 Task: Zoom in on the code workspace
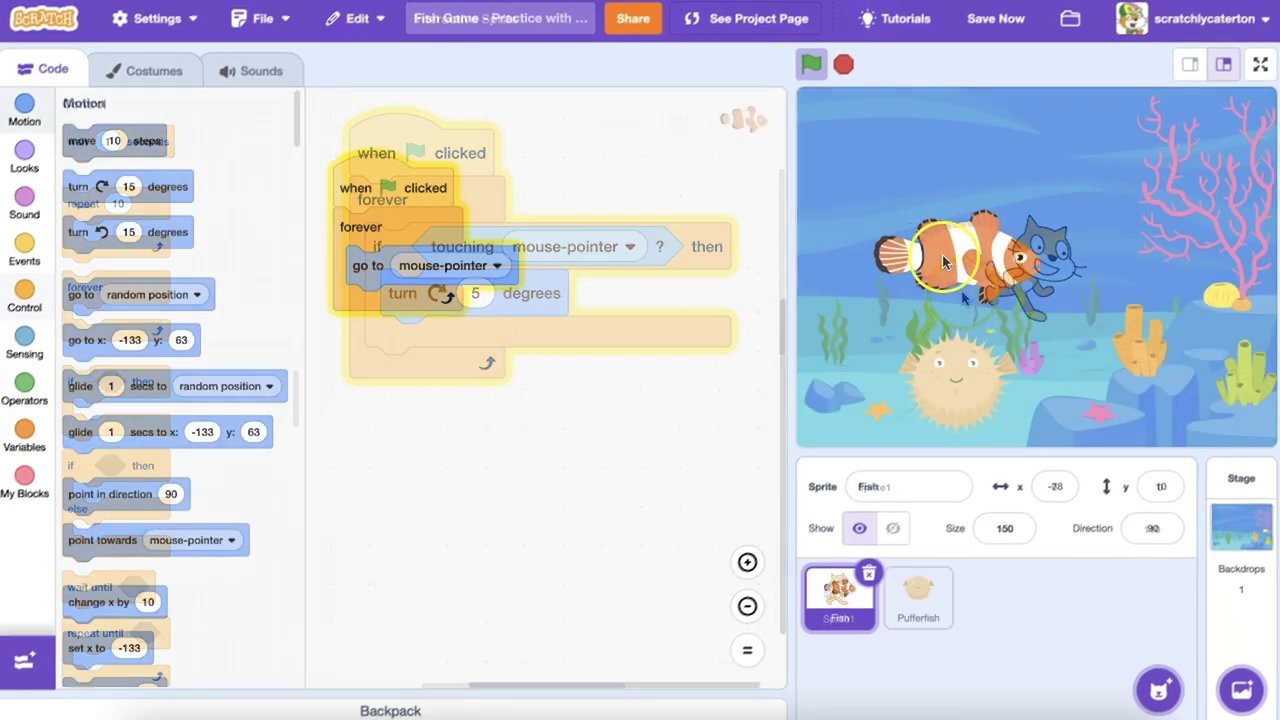747,562
